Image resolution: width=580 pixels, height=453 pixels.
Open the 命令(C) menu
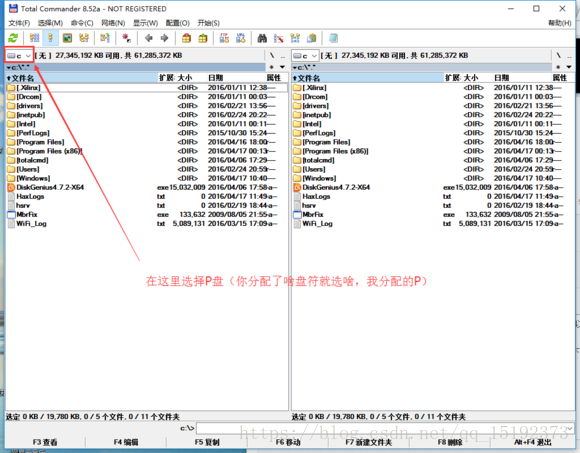point(82,23)
